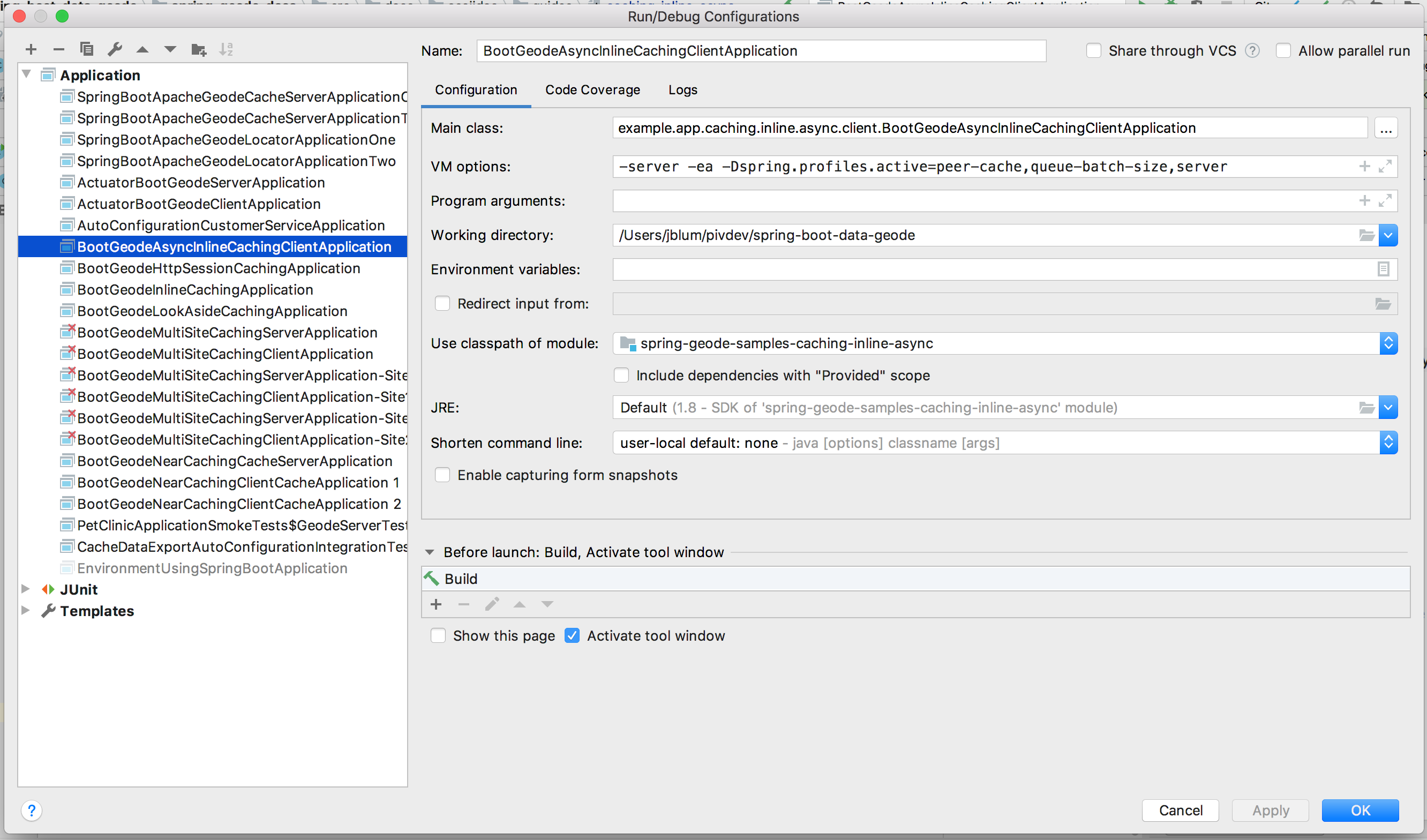Move before launch task up
Screen dimensions: 1427x840
point(519,605)
